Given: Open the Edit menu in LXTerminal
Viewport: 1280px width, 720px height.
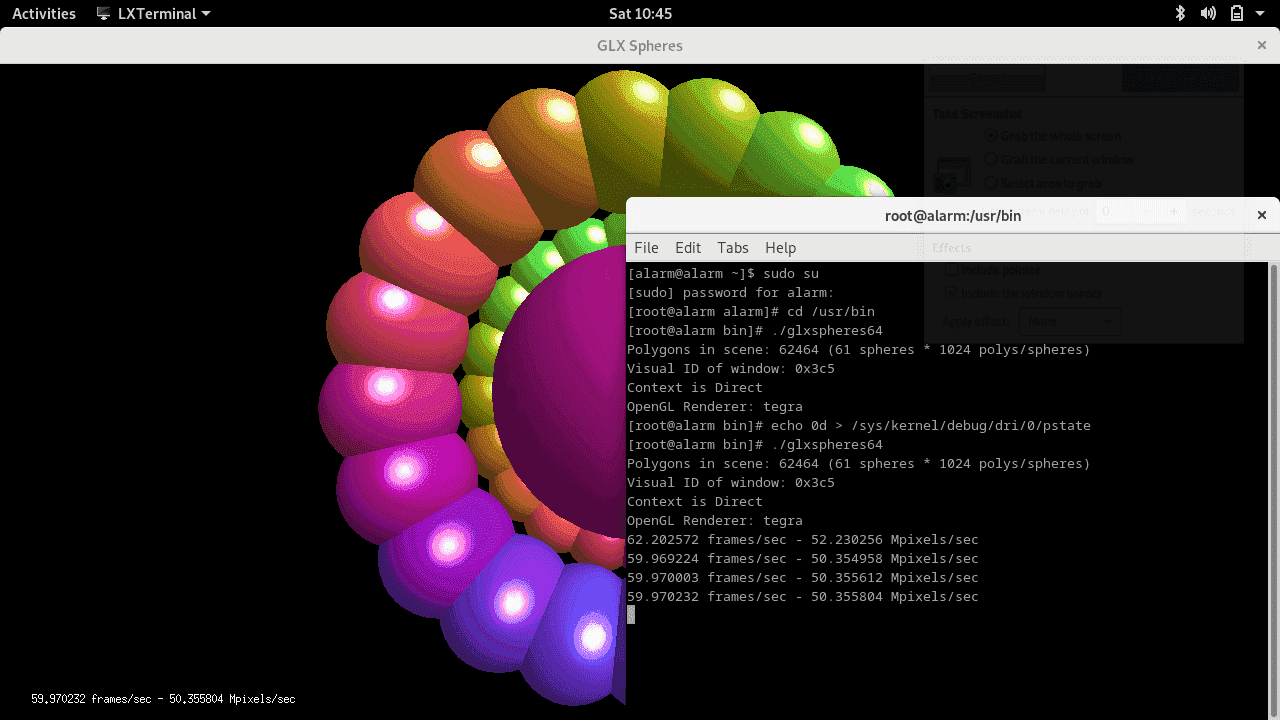Looking at the screenshot, I should (x=688, y=248).
